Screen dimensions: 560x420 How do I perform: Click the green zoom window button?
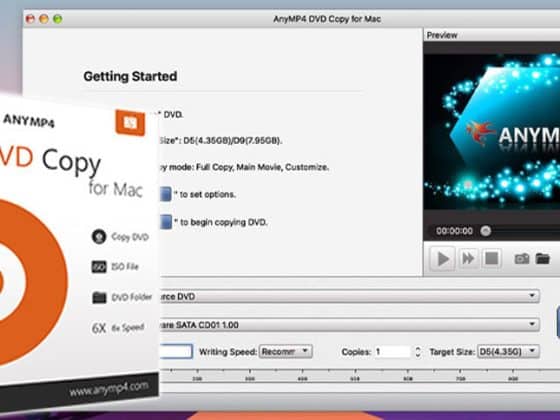[x=58, y=19]
